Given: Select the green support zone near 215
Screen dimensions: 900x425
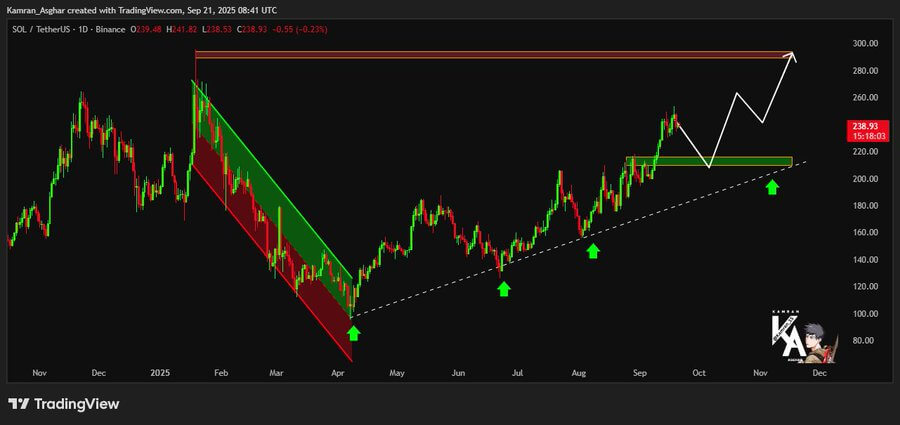Looking at the screenshot, I should pos(709,161).
